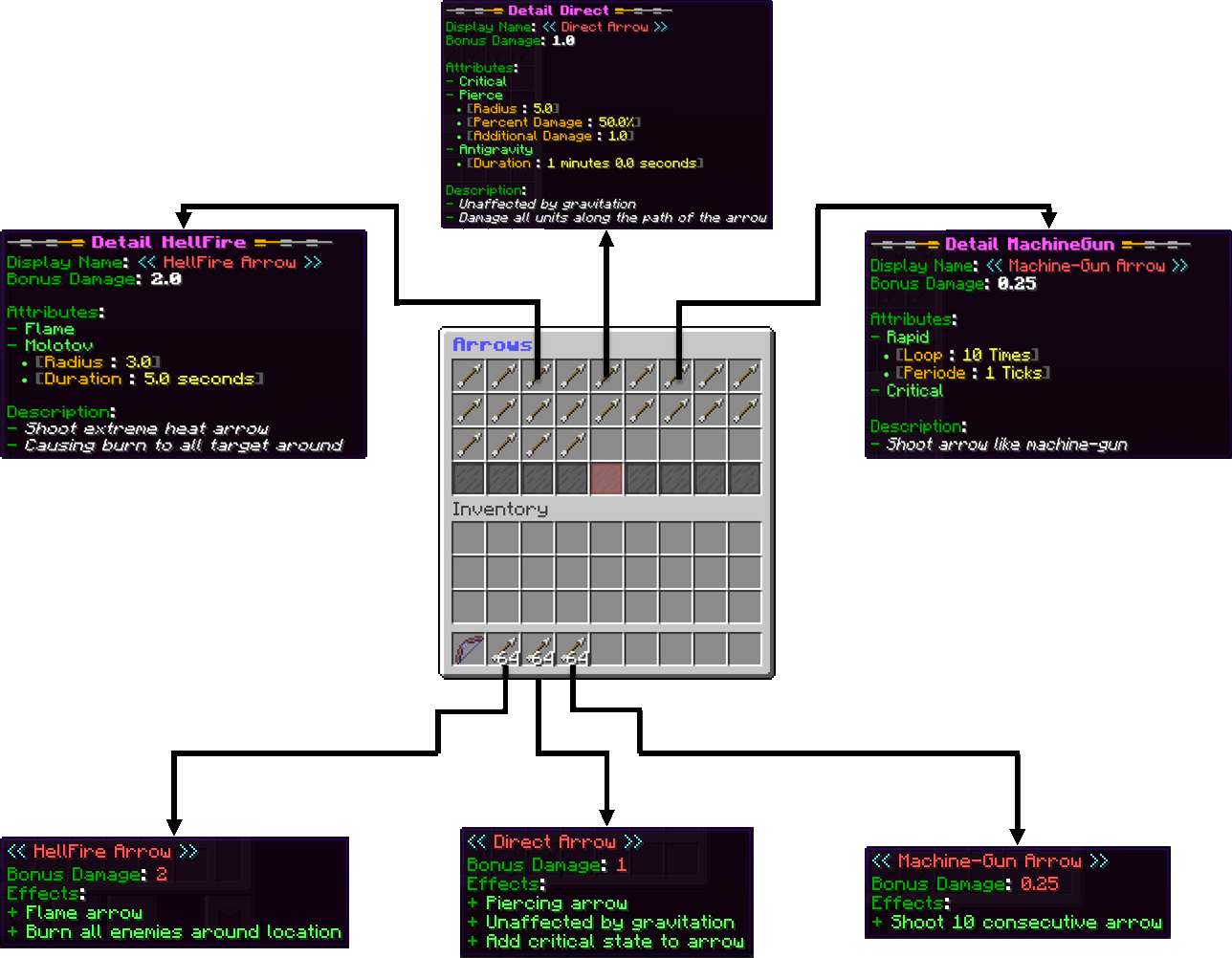Screen dimensions: 1232x958
Task: Click the MachineGun arrow in the Arrows menu
Action: coord(675,376)
